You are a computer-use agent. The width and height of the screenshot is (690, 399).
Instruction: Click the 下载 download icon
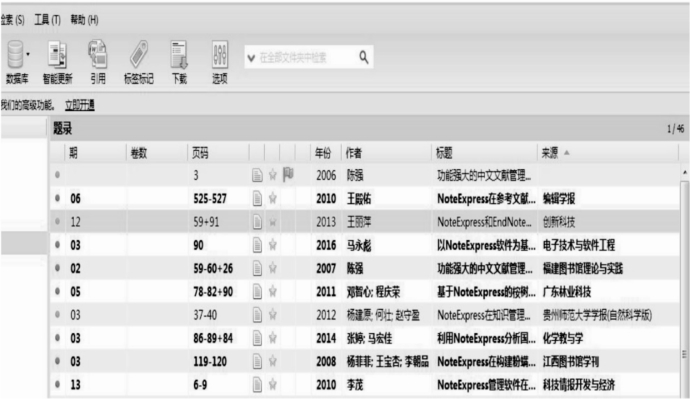pyautogui.click(x=179, y=54)
